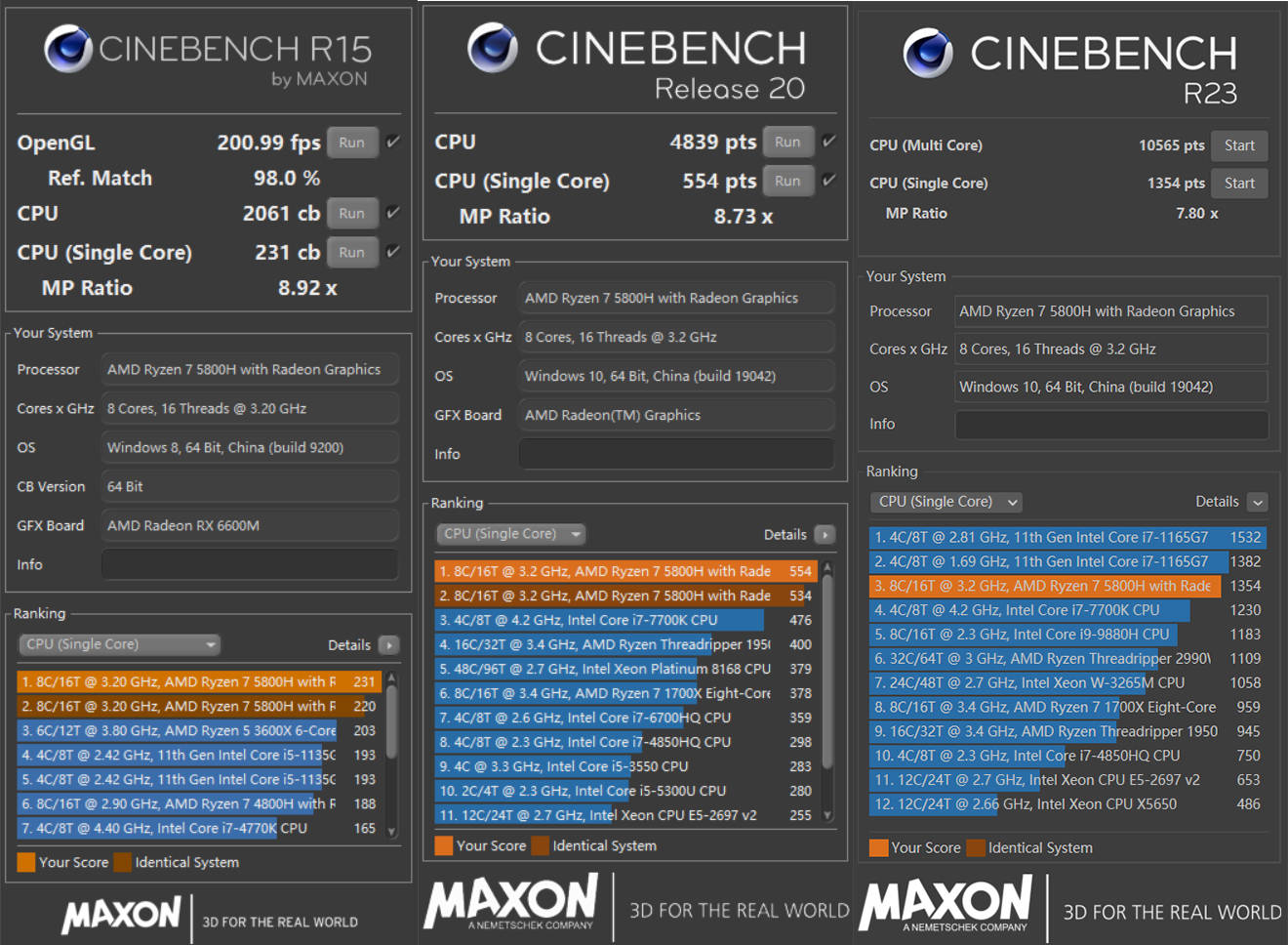Image resolution: width=1288 pixels, height=945 pixels.
Task: Run CPU (Single Core) test in Release 20
Action: point(788,181)
